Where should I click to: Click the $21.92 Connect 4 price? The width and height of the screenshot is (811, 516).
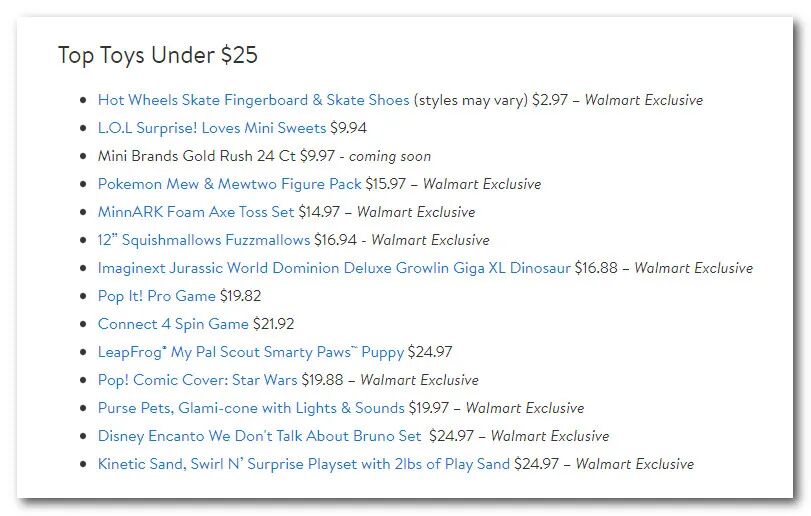273,324
